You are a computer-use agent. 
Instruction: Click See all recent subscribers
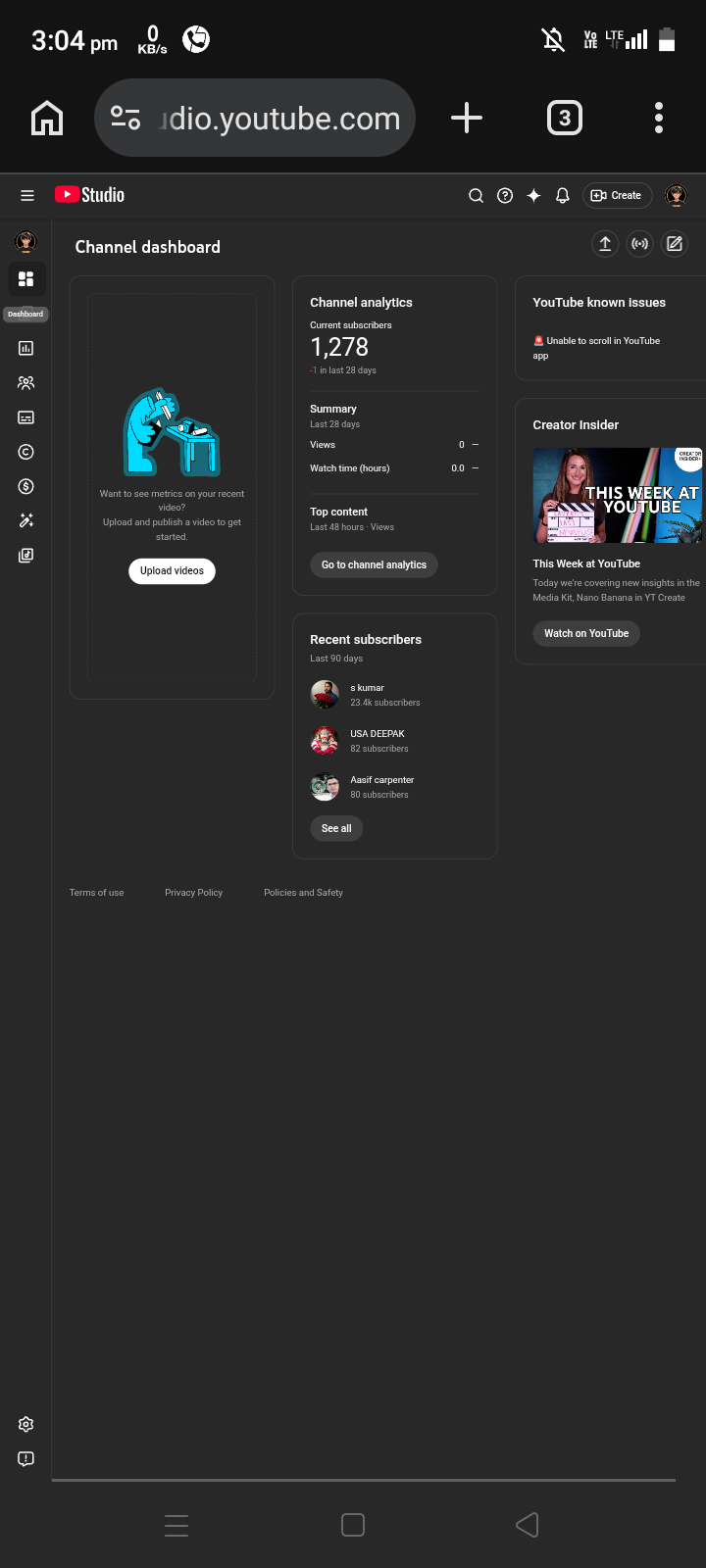tap(336, 828)
